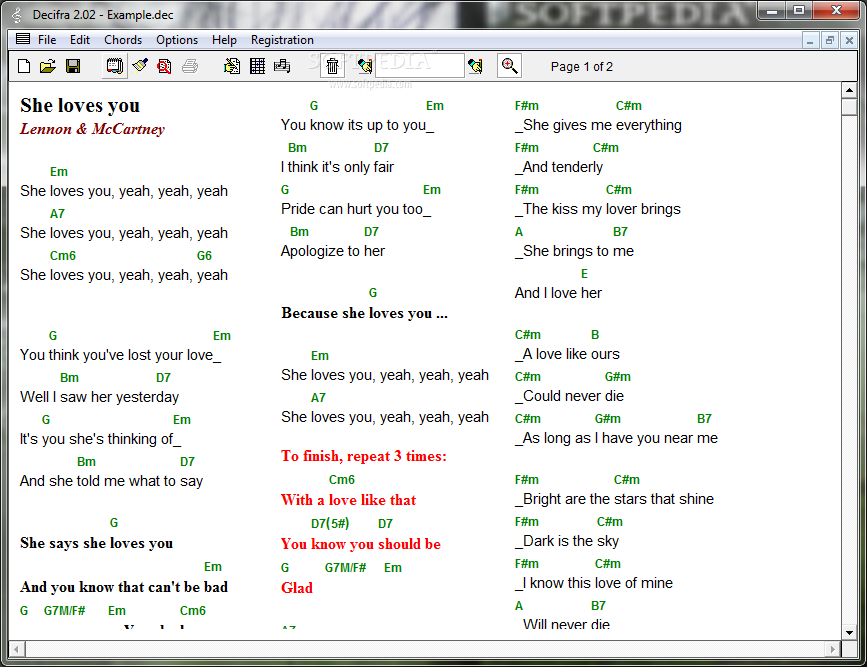Click the document system menu icon beside File

(x=23, y=39)
